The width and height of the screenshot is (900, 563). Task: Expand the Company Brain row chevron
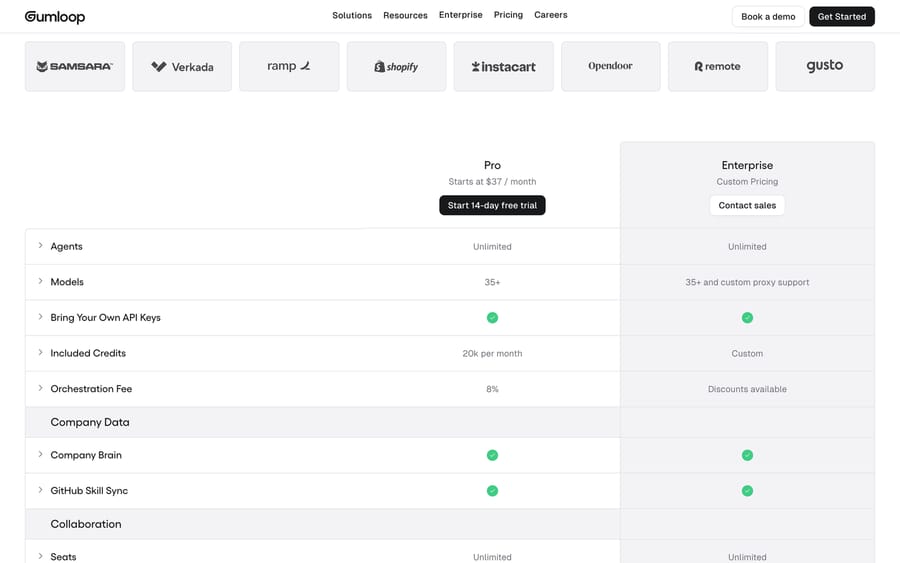[x=40, y=455]
